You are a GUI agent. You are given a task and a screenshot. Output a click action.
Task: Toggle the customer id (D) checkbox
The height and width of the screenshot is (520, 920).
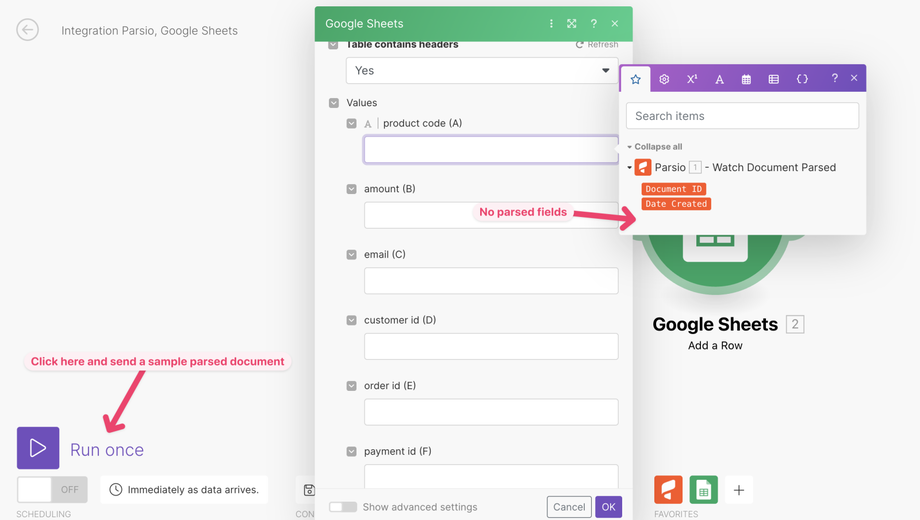point(351,320)
